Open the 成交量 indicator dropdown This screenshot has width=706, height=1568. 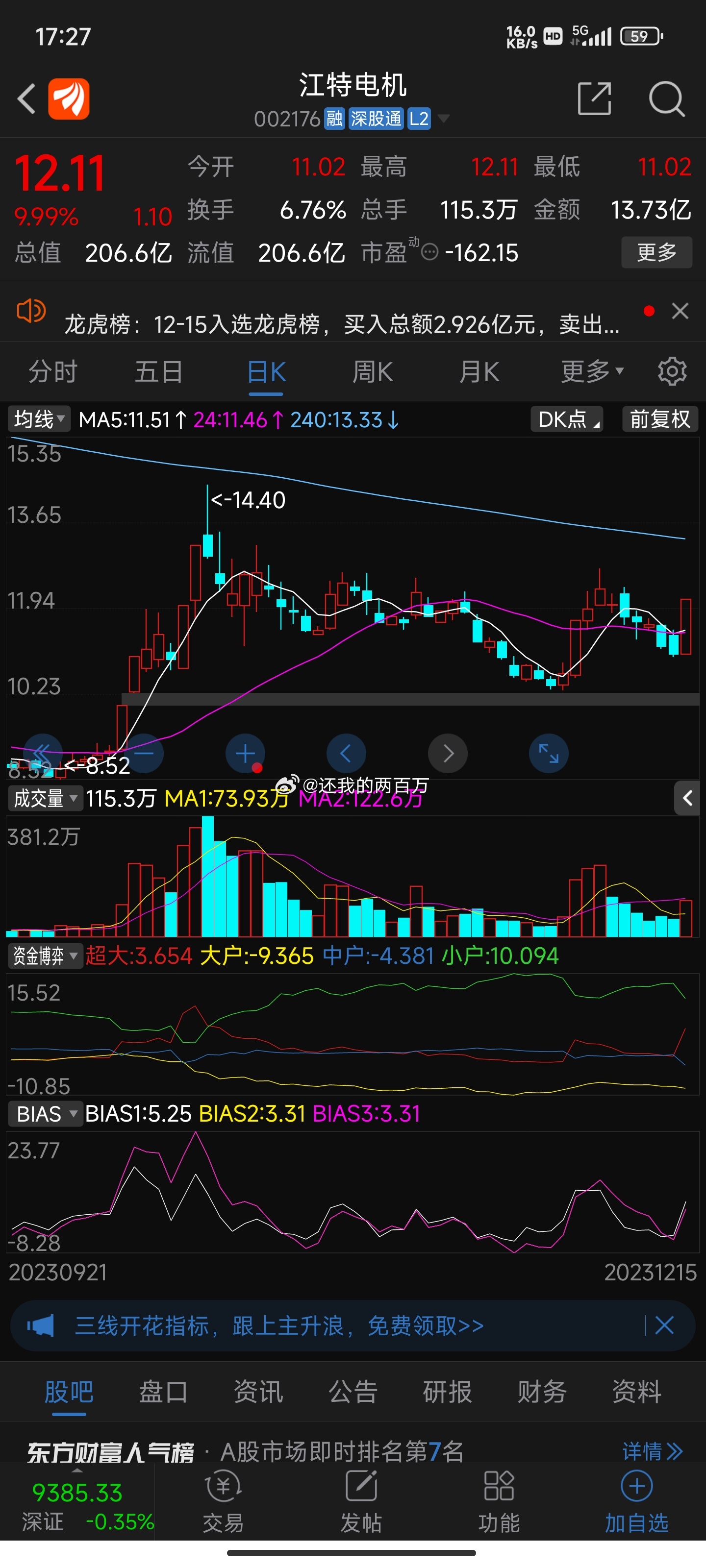tap(45, 798)
